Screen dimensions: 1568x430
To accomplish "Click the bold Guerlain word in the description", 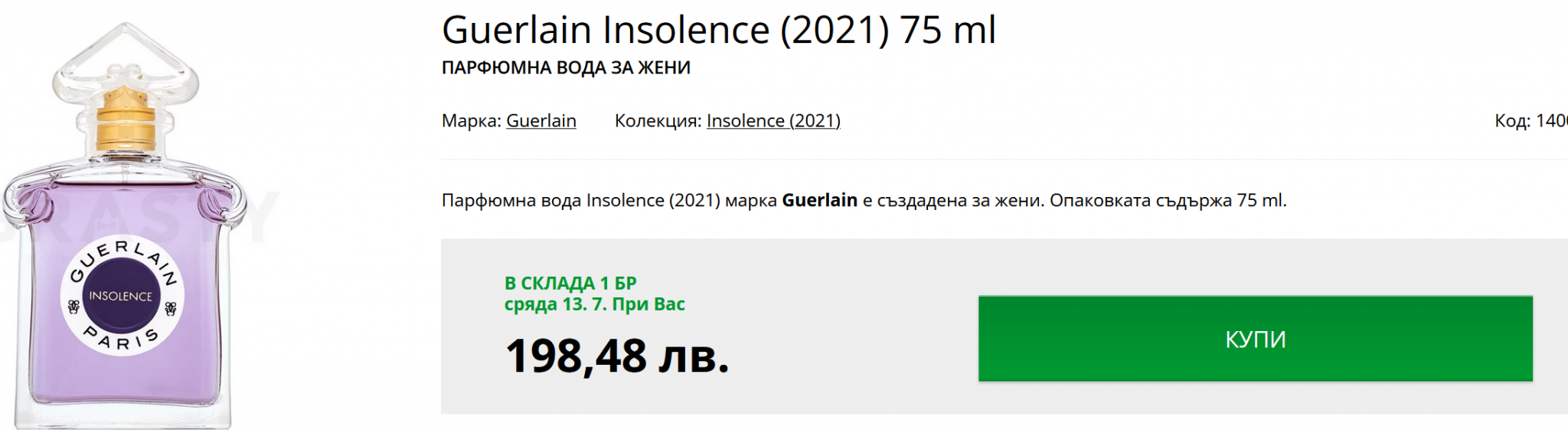I will coord(819,201).
